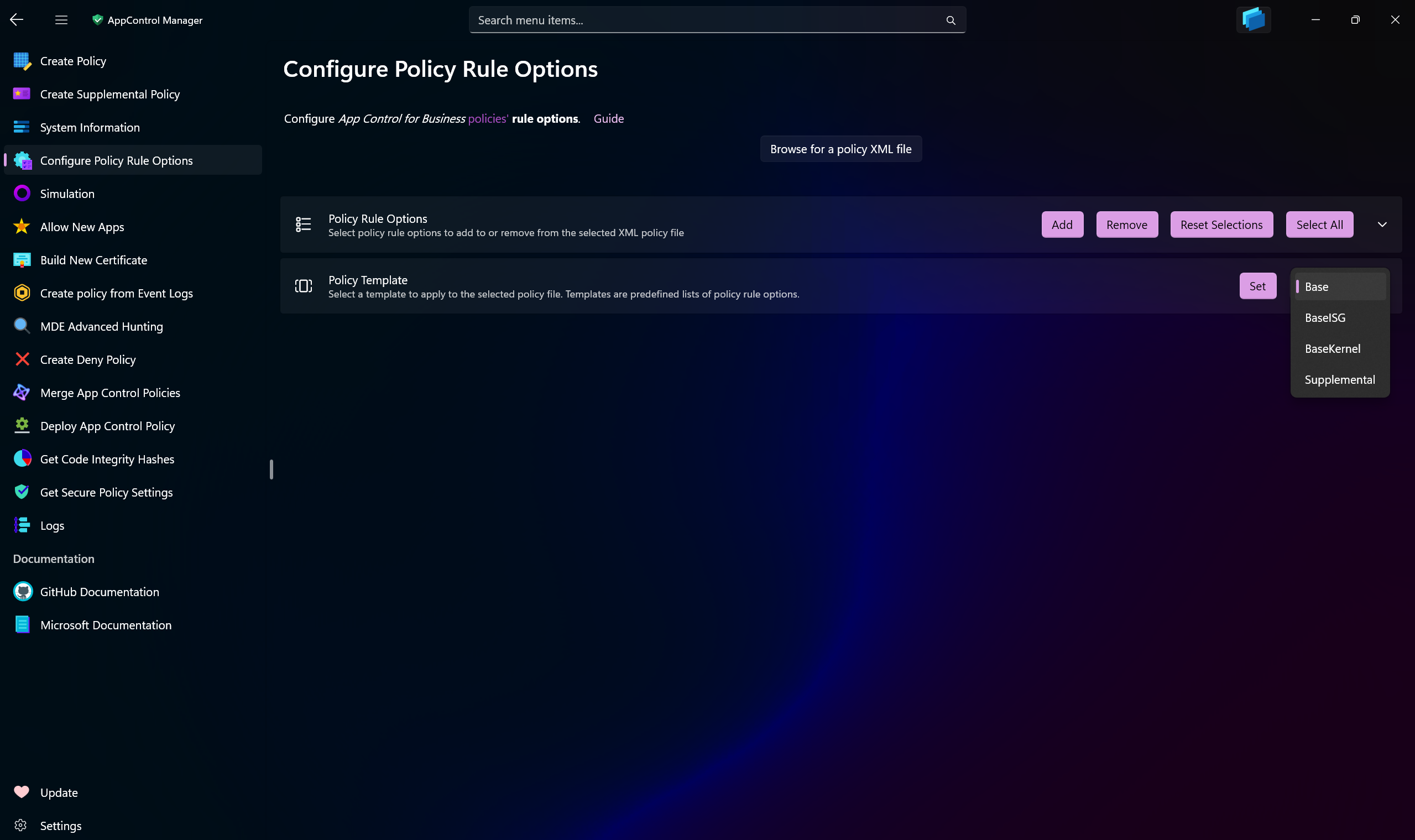Open the Logs page

(133, 526)
